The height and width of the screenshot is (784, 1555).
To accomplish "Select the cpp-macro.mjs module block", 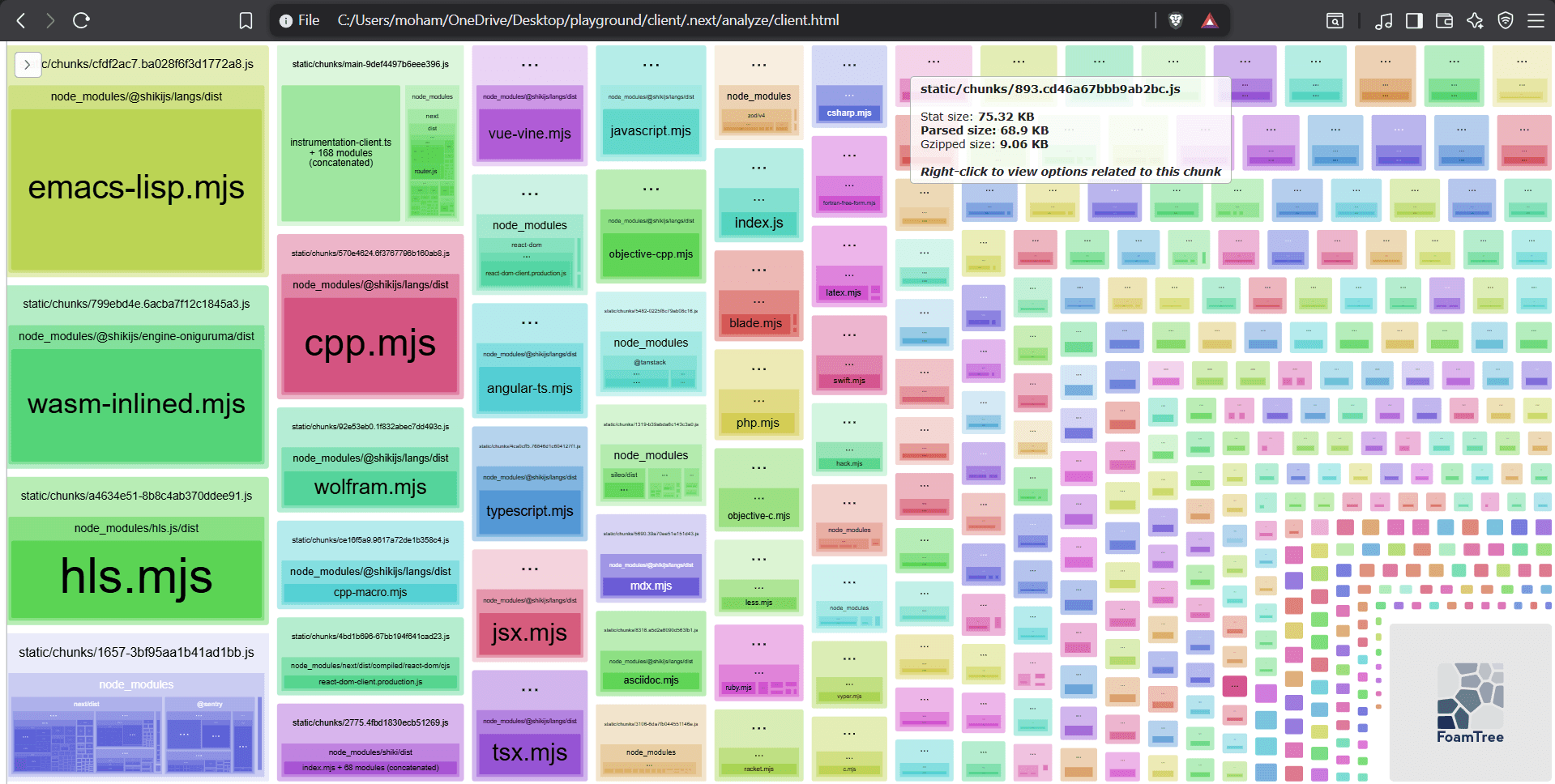I will coord(370,592).
